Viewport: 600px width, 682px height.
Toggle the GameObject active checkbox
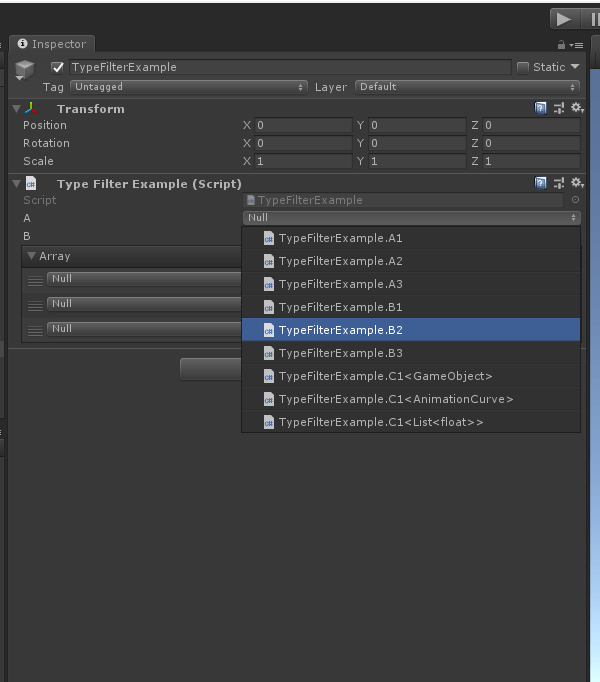pos(57,67)
